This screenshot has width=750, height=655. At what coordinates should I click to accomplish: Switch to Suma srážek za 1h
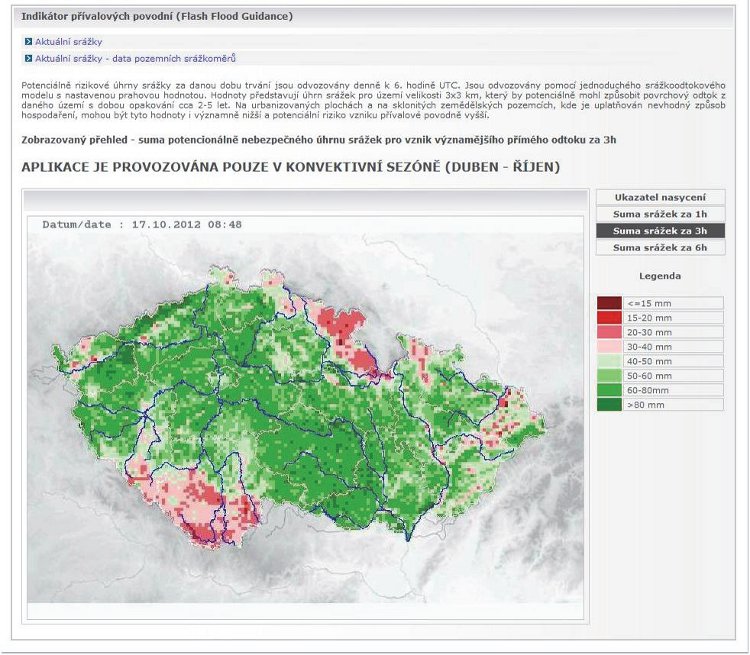pyautogui.click(x=660, y=214)
